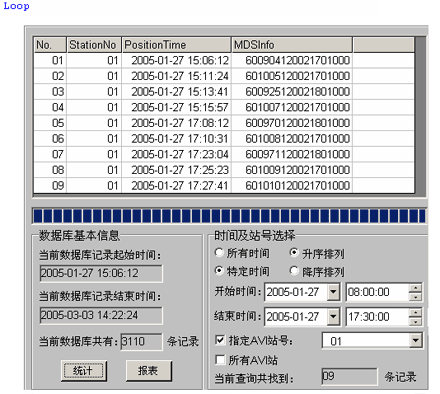Select row with time 17:23:04

coord(224,154)
